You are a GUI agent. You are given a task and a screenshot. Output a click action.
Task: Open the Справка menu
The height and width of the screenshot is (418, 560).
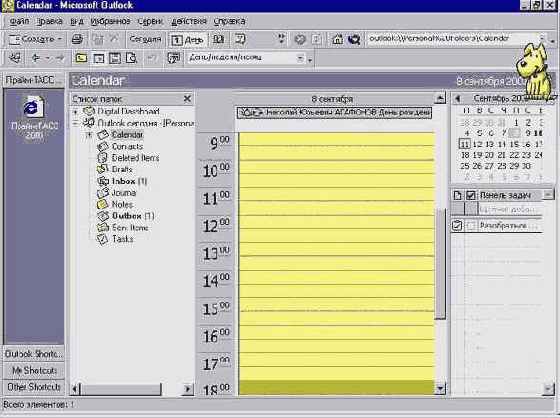click(229, 21)
